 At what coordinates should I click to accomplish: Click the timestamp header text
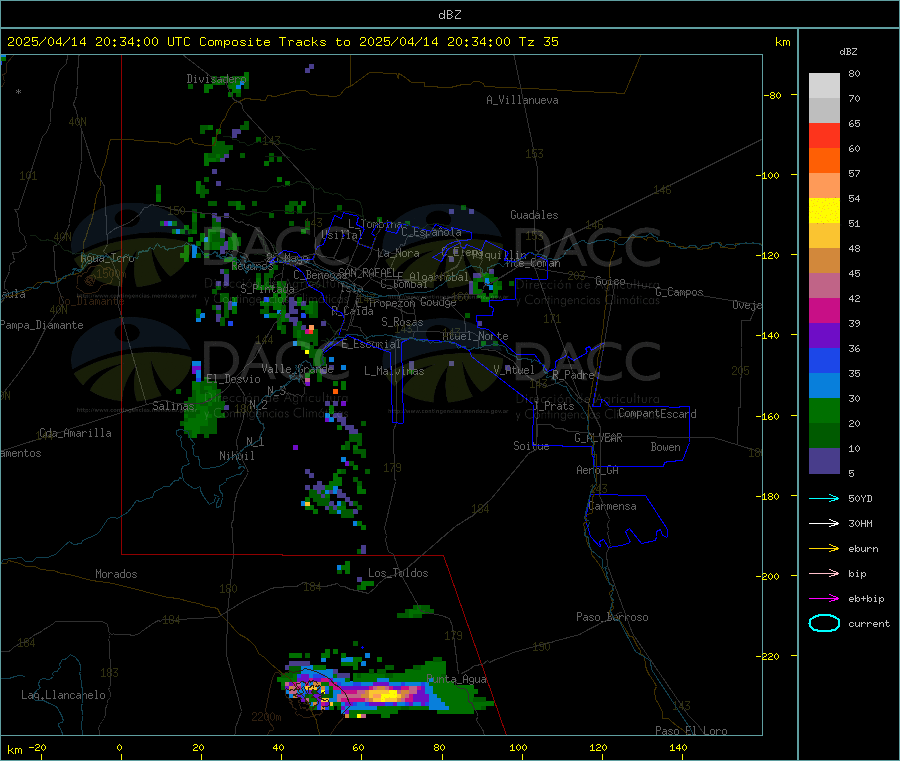pos(282,42)
